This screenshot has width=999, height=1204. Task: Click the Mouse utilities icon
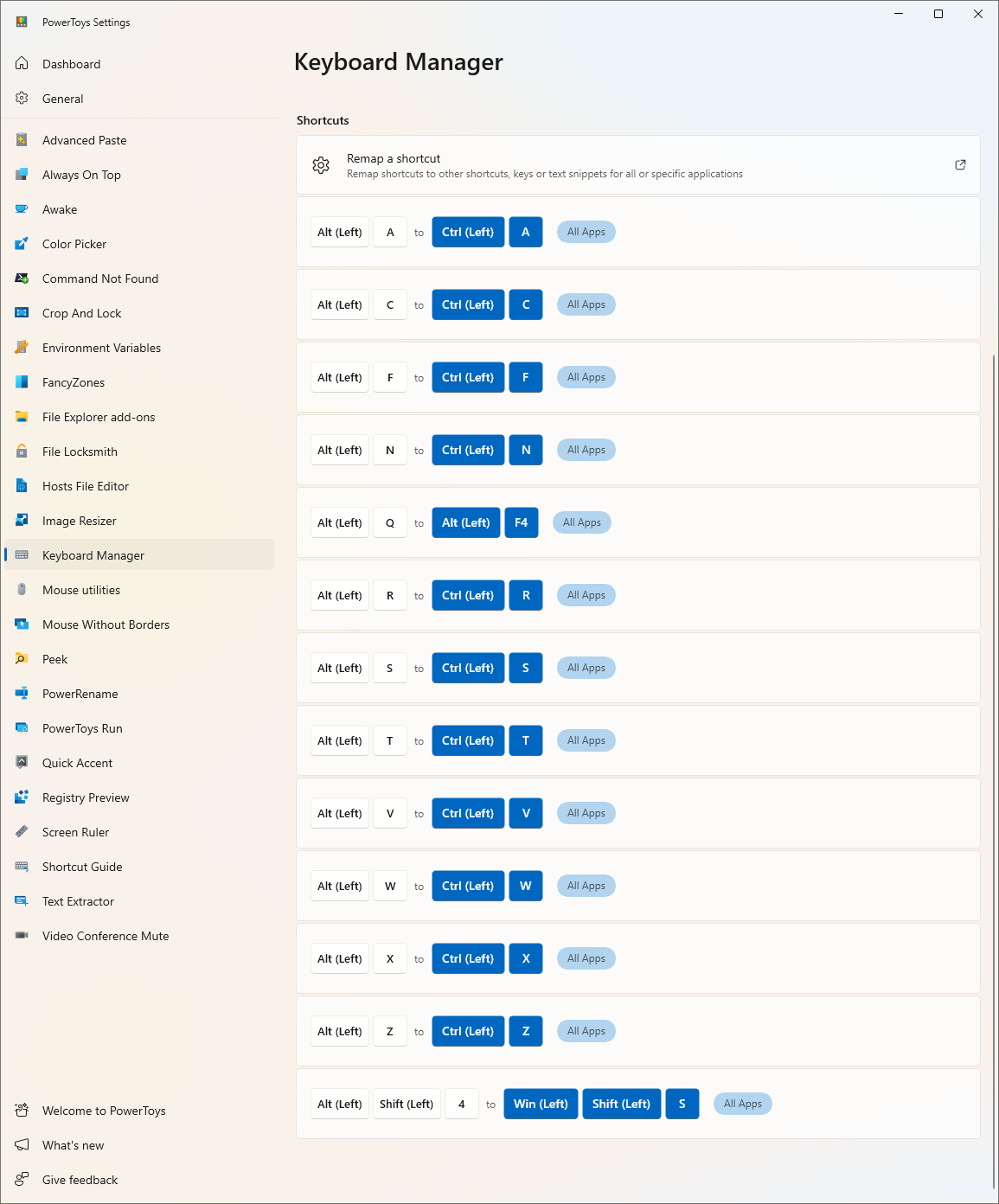pyautogui.click(x=22, y=590)
